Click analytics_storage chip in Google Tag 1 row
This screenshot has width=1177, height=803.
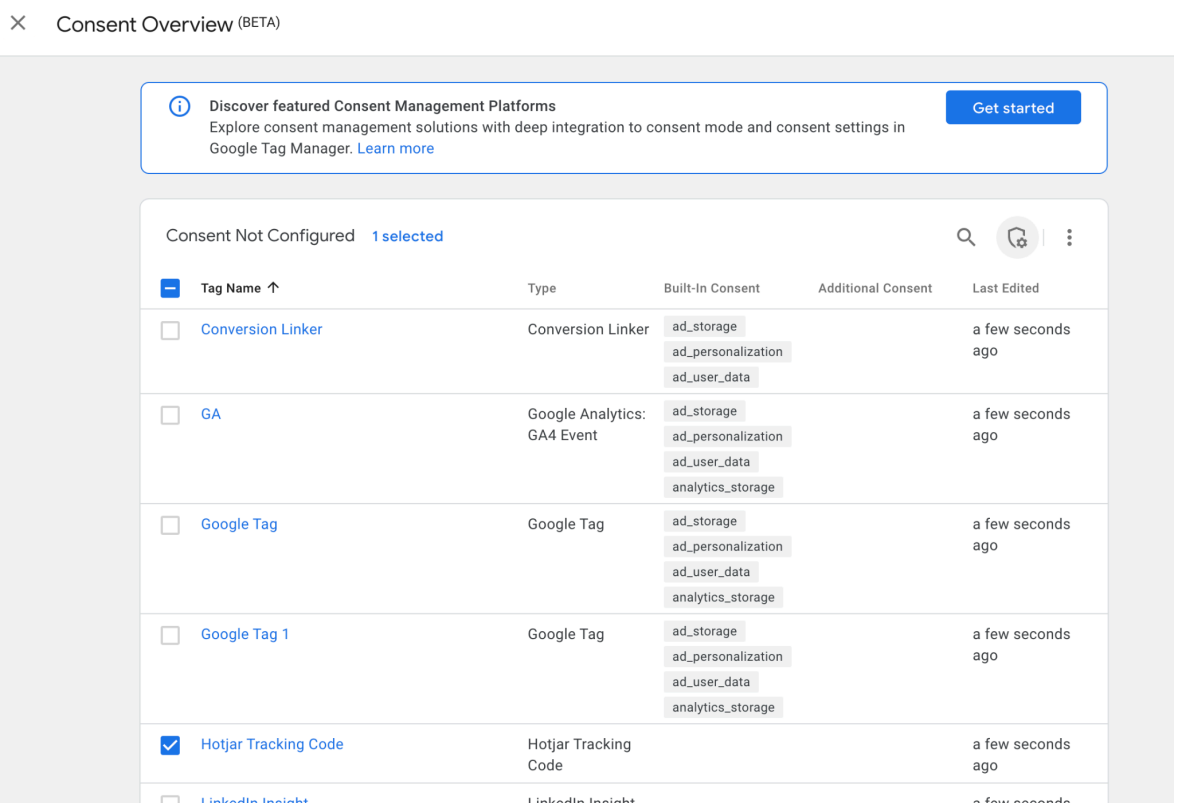pyautogui.click(x=723, y=708)
